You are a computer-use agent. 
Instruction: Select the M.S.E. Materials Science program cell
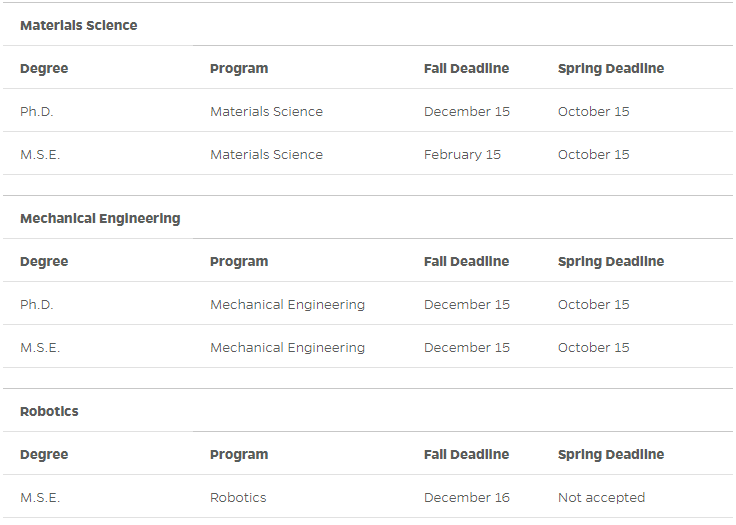click(x=266, y=154)
